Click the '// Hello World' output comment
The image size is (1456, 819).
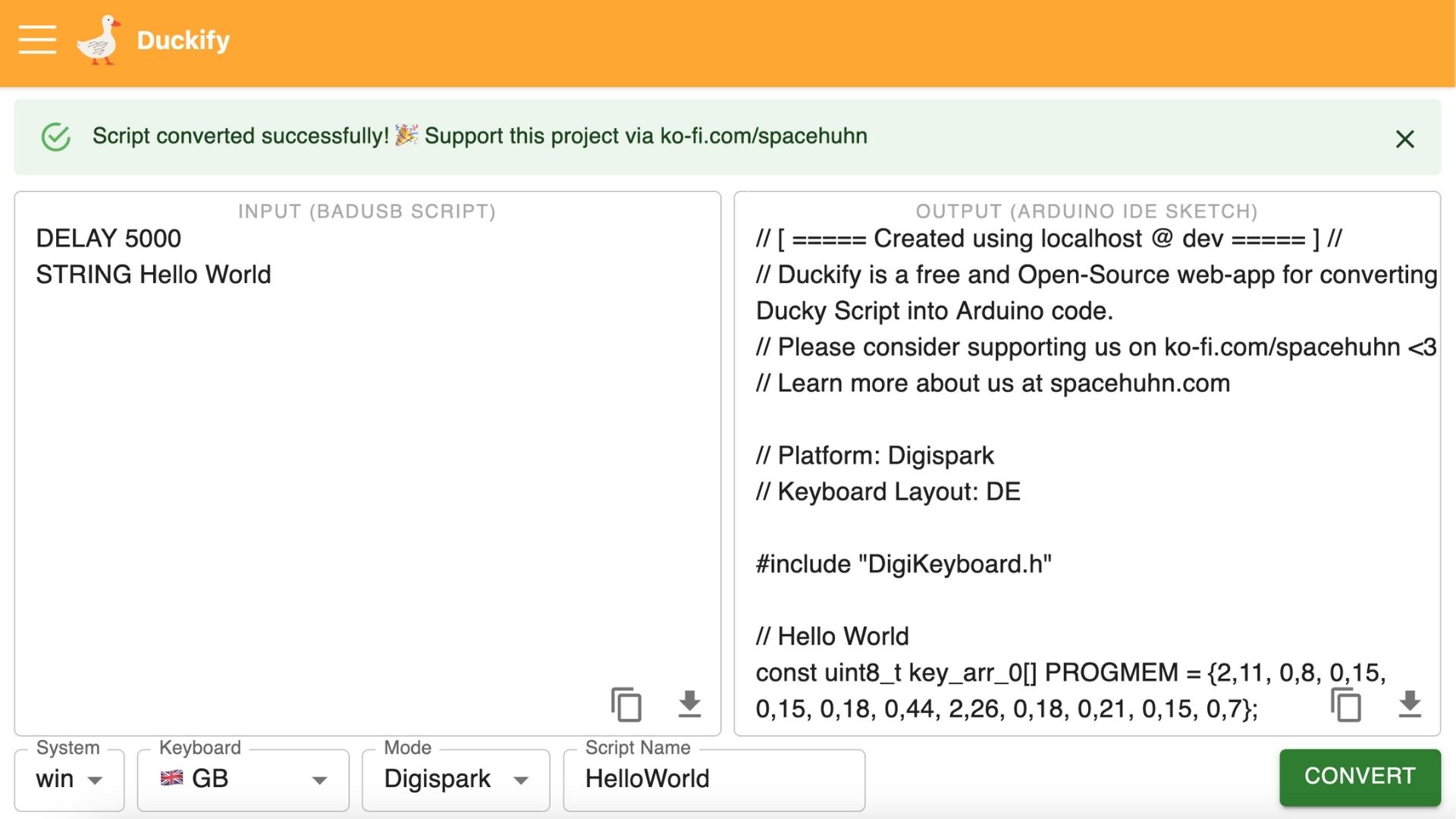point(832,637)
